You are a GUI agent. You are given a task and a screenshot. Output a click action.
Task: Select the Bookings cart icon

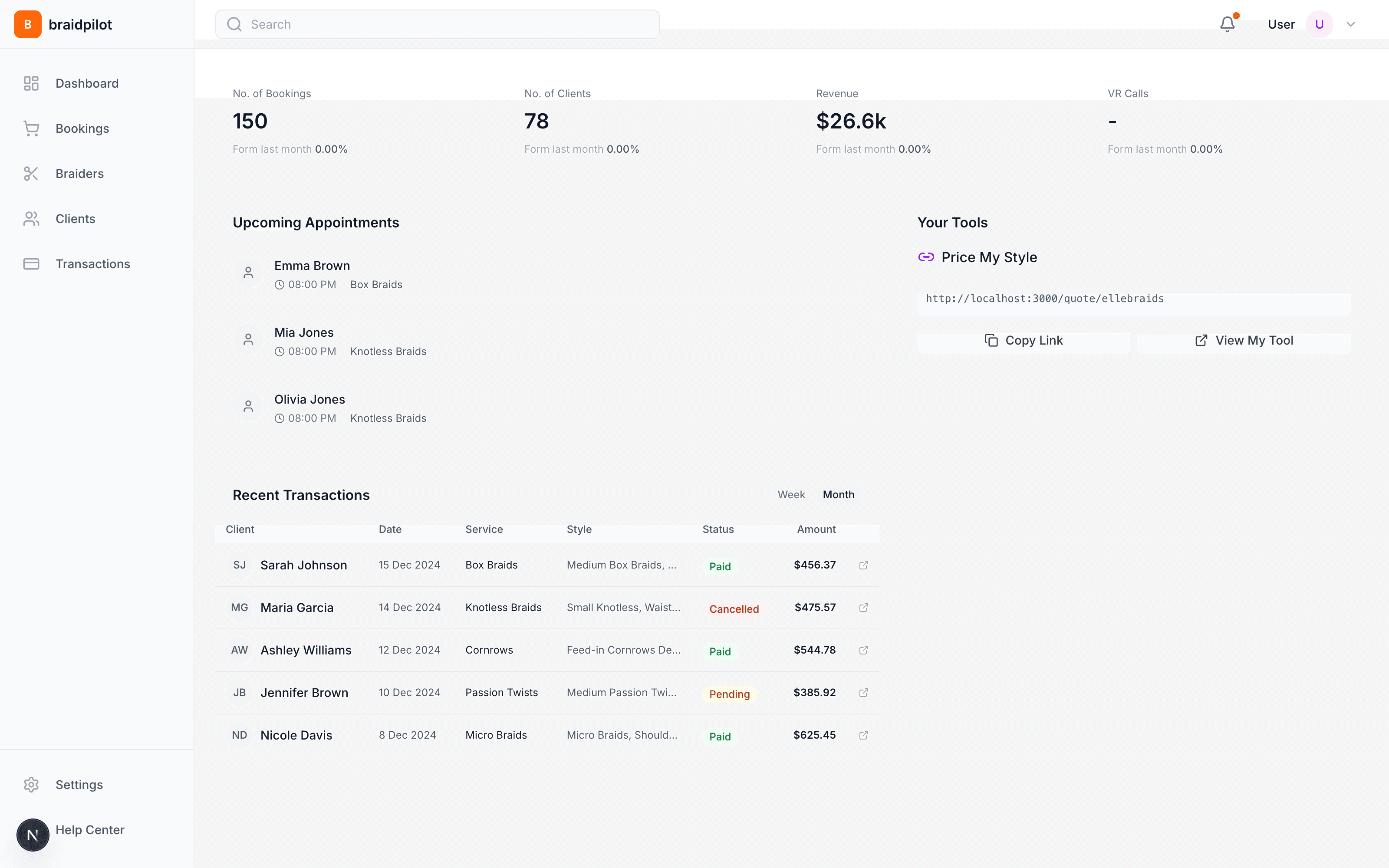click(x=31, y=128)
